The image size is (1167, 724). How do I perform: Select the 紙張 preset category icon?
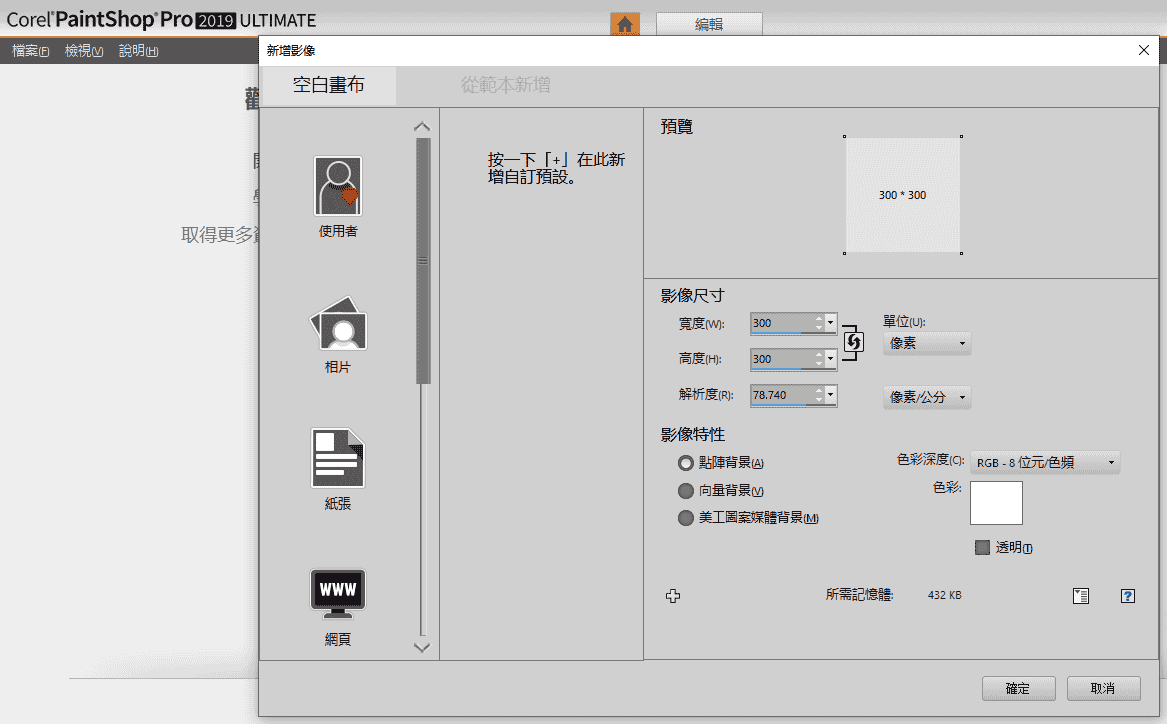(x=338, y=458)
